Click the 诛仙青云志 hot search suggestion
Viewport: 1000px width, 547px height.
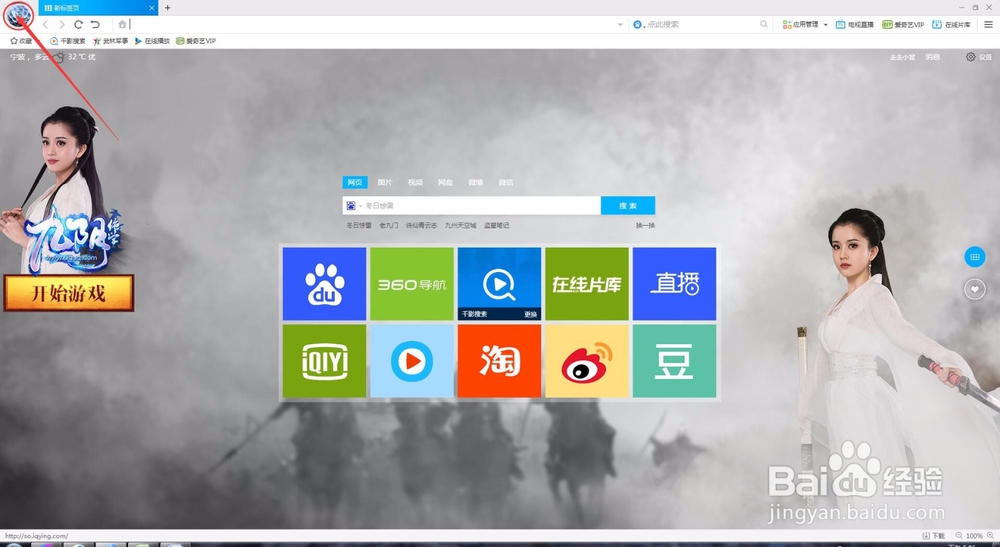(x=422, y=225)
